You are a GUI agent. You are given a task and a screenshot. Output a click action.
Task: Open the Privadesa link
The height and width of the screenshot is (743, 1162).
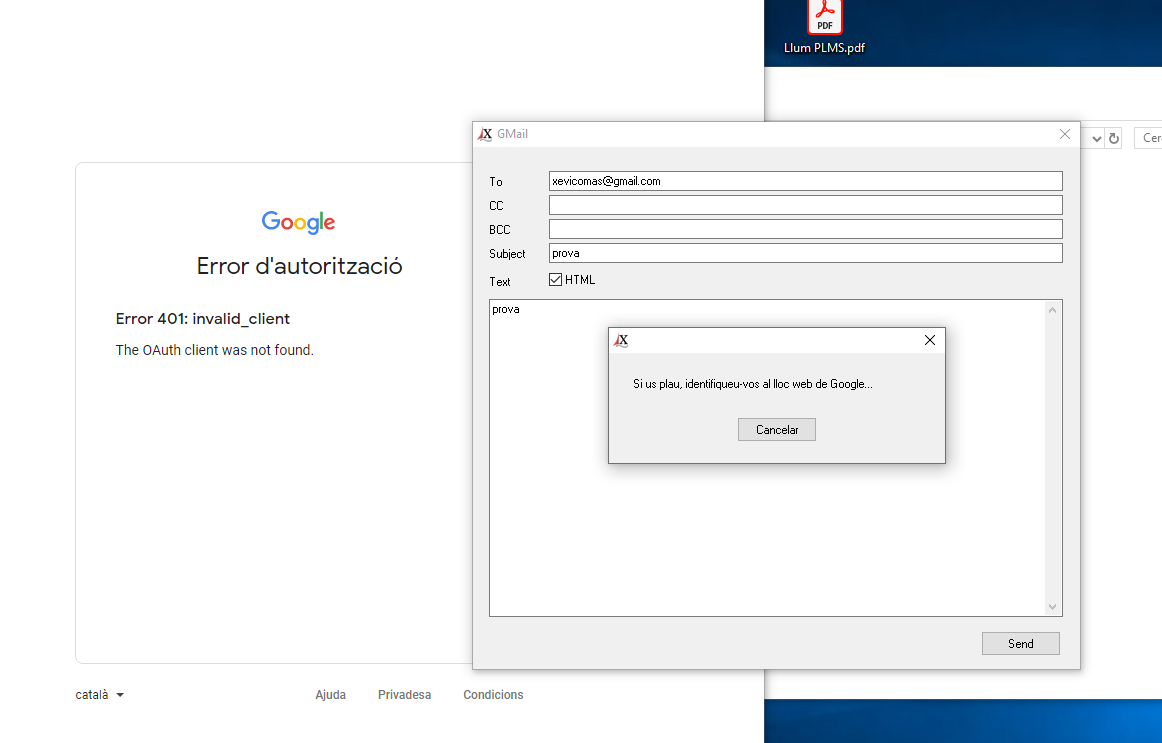pyautogui.click(x=405, y=695)
